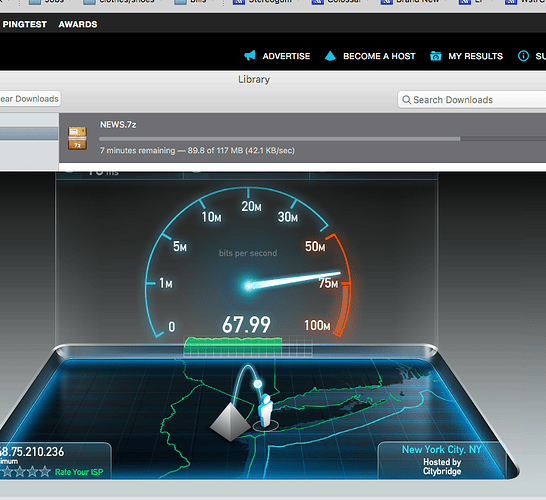Image resolution: width=546 pixels, height=500 pixels.
Task: Click the blue info circle icon
Action: coord(523,56)
